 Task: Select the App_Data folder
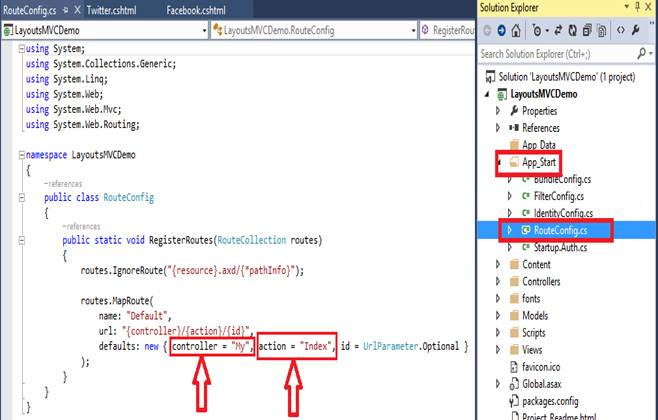(x=539, y=145)
